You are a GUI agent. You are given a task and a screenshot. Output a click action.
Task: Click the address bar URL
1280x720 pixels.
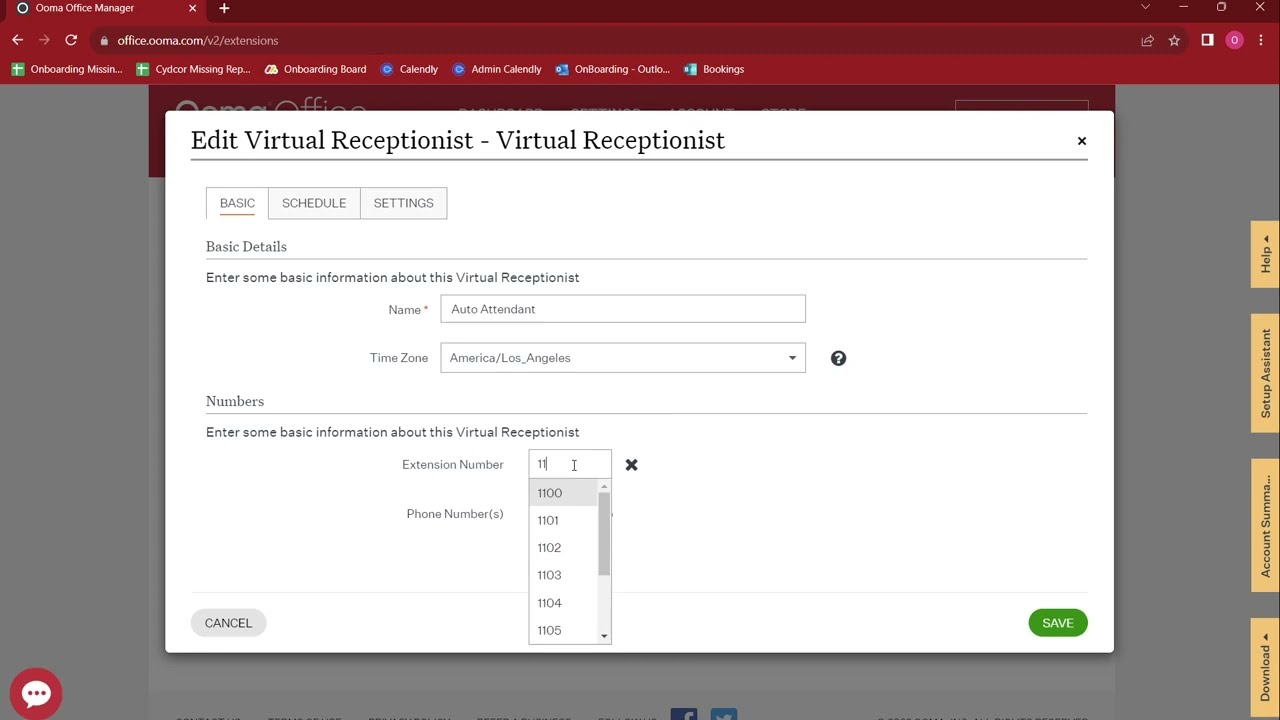198,40
